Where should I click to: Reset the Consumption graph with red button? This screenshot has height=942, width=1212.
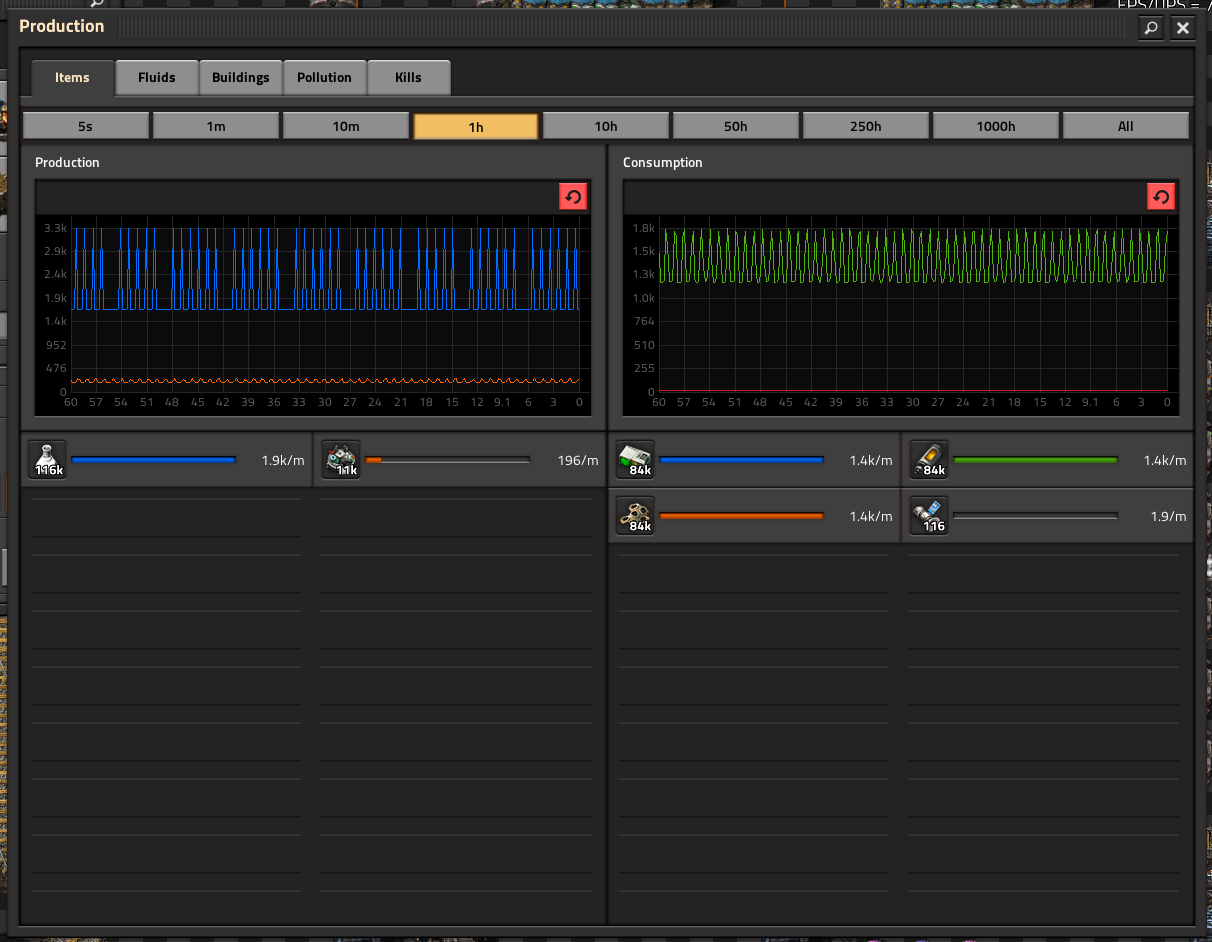(x=1161, y=197)
